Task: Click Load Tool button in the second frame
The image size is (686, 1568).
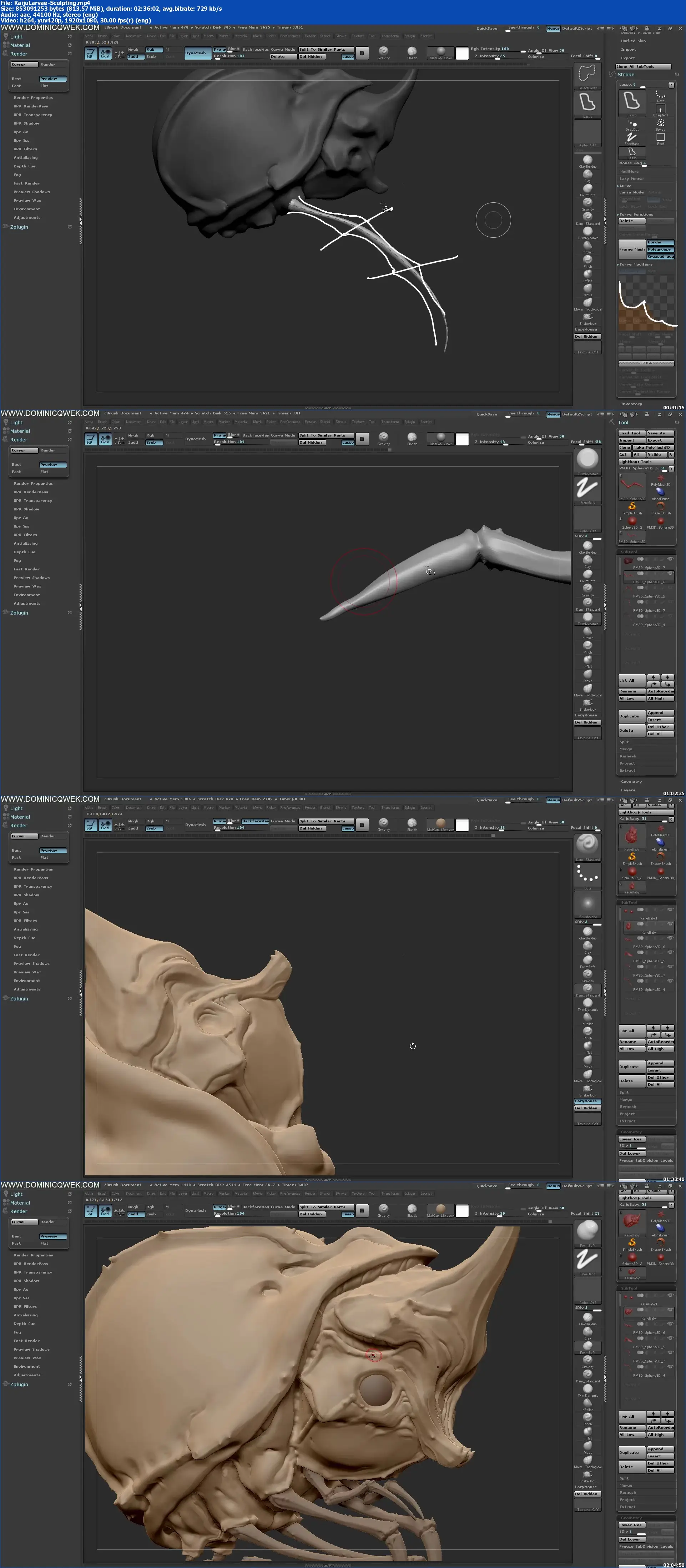Action: (x=632, y=433)
